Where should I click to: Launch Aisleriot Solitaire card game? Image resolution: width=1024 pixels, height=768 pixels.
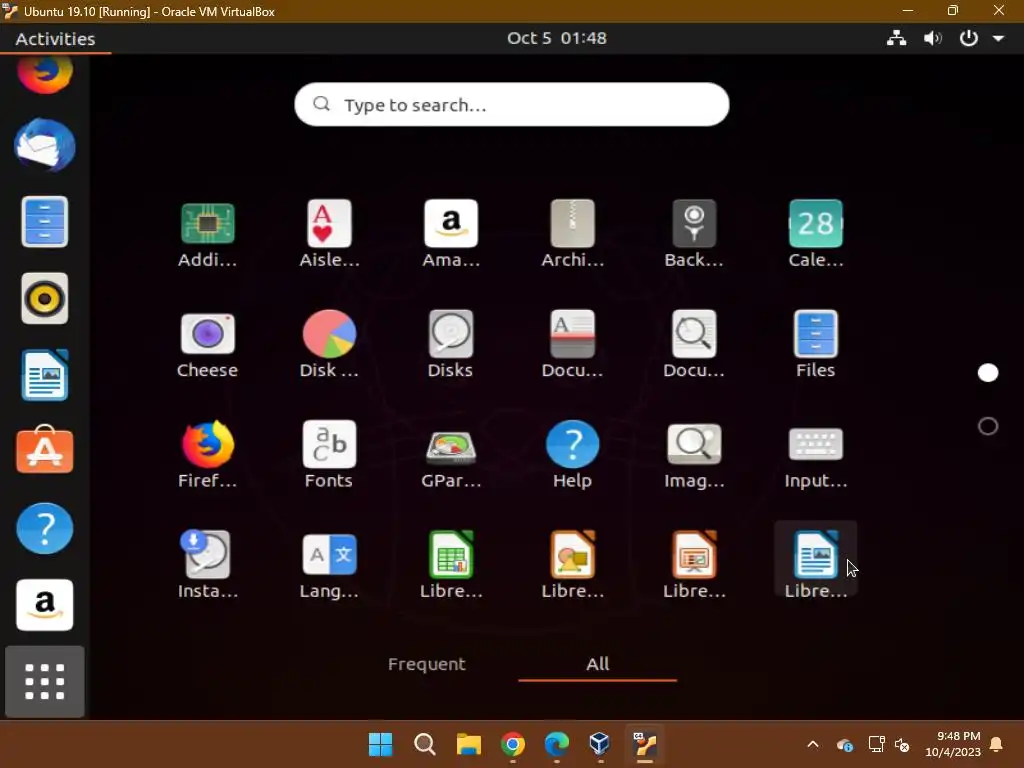pyautogui.click(x=329, y=233)
